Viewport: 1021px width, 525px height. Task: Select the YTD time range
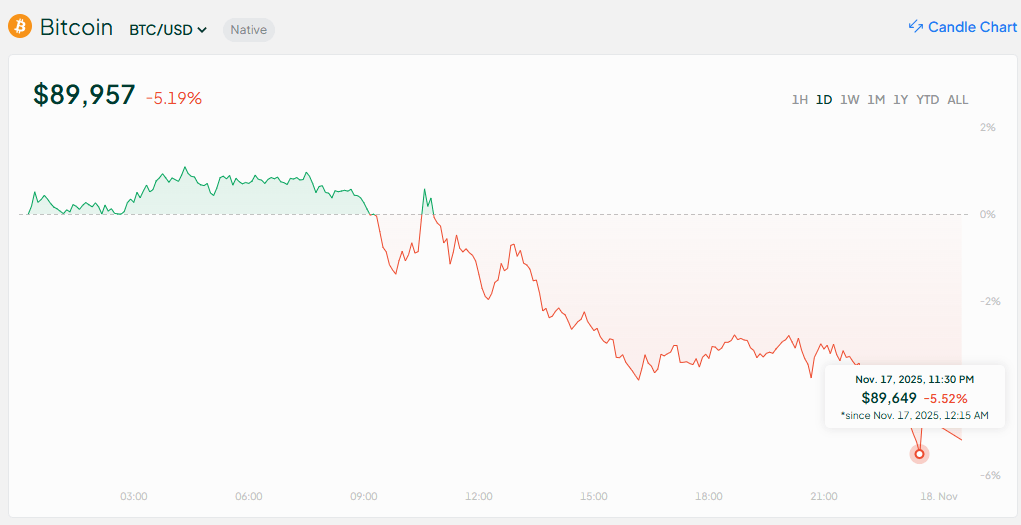tap(928, 100)
